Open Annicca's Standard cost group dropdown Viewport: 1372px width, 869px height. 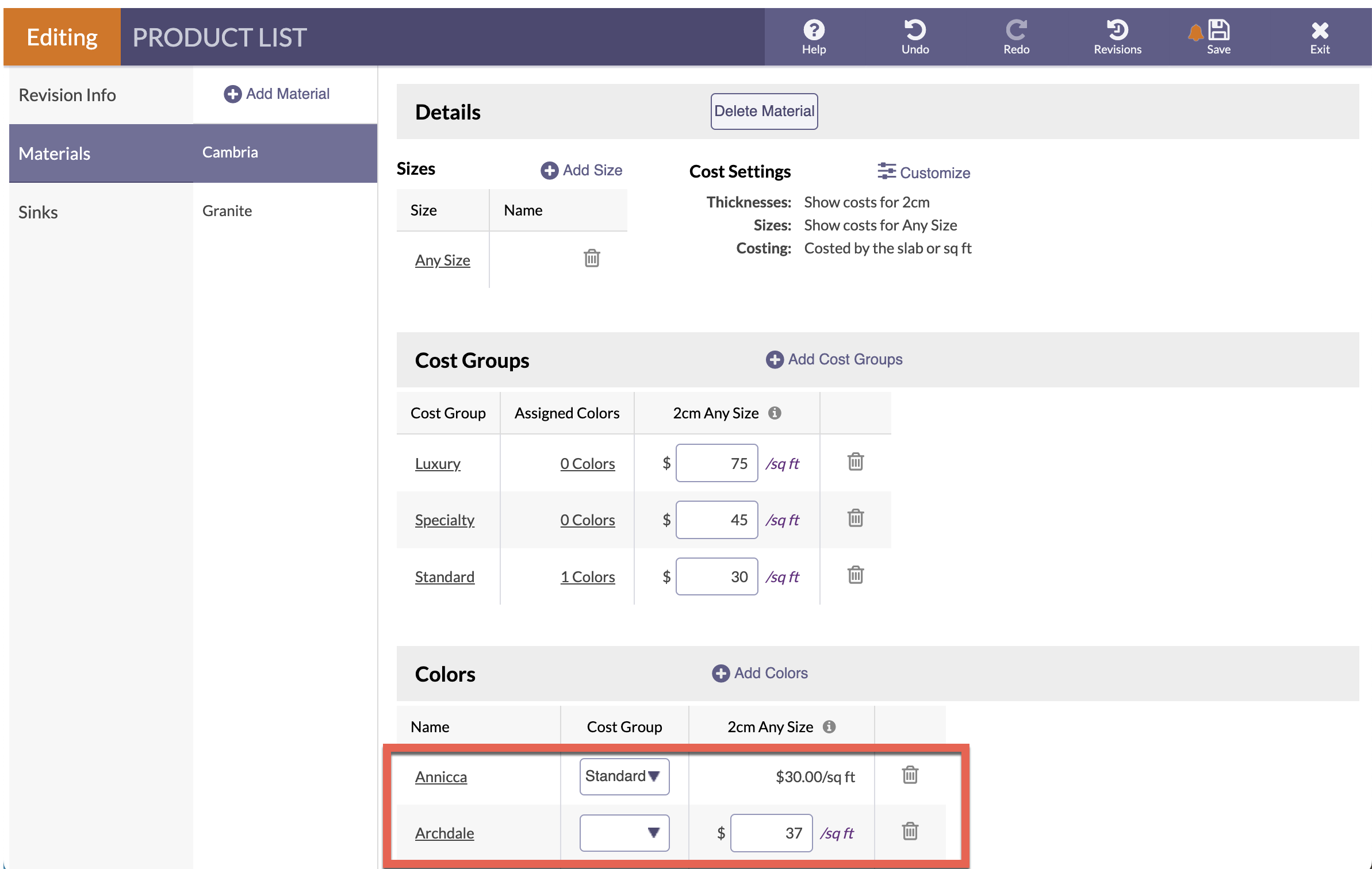[x=624, y=776]
